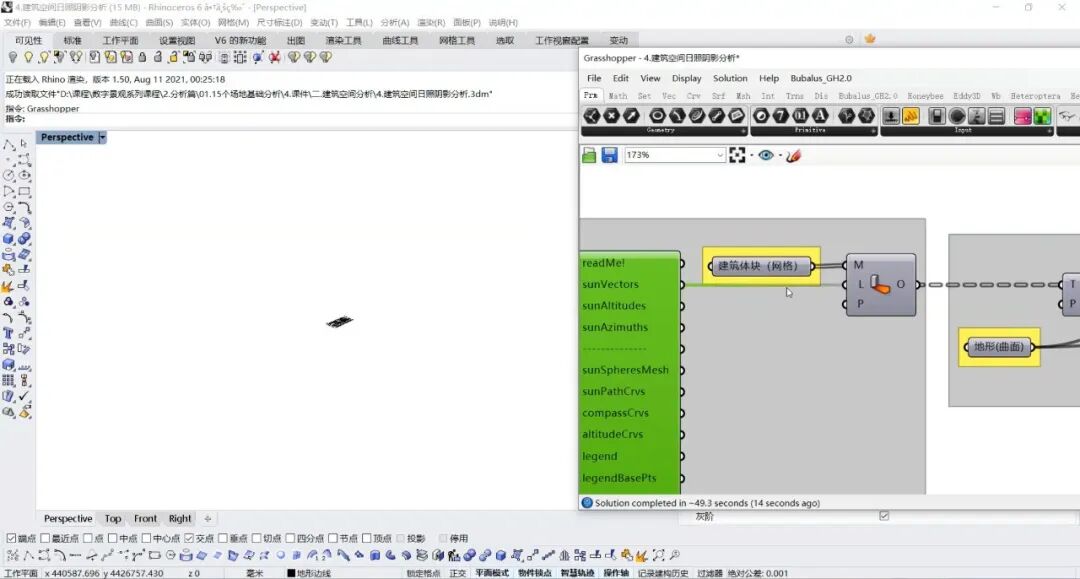
Task: Open dropdown arrow next to Zoom Extents icon
Action: [751, 156]
